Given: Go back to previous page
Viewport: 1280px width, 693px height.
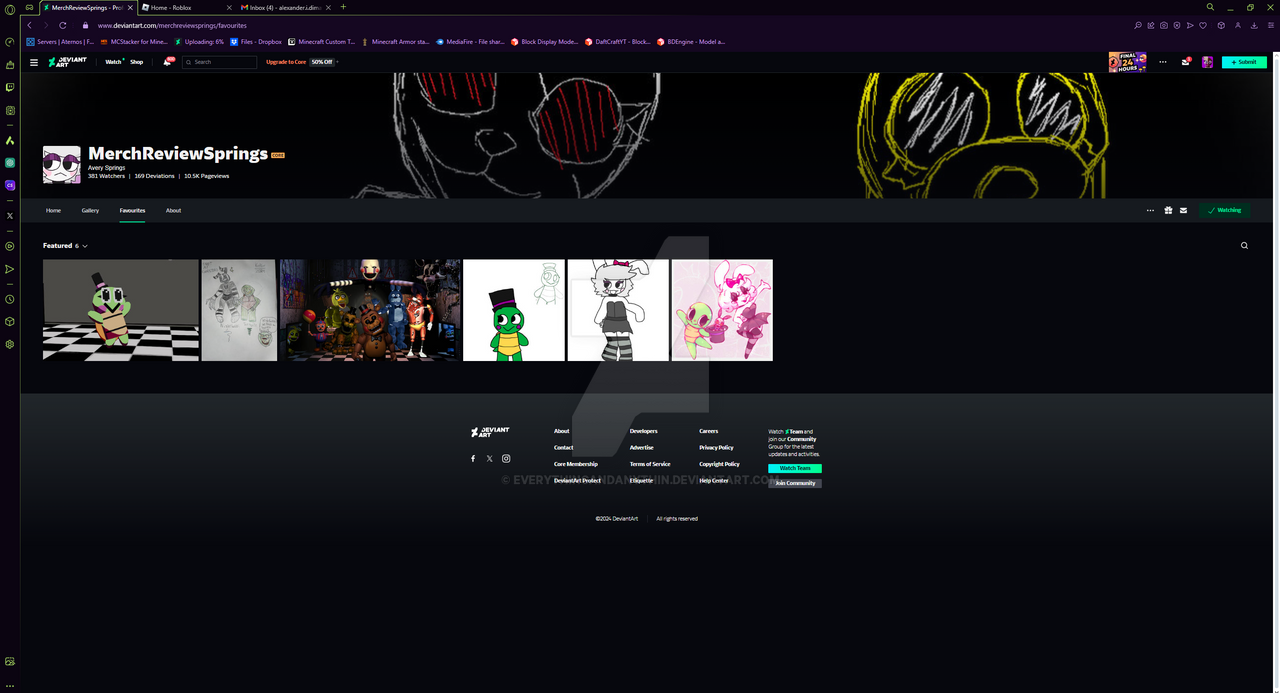Looking at the screenshot, I should [x=29, y=25].
